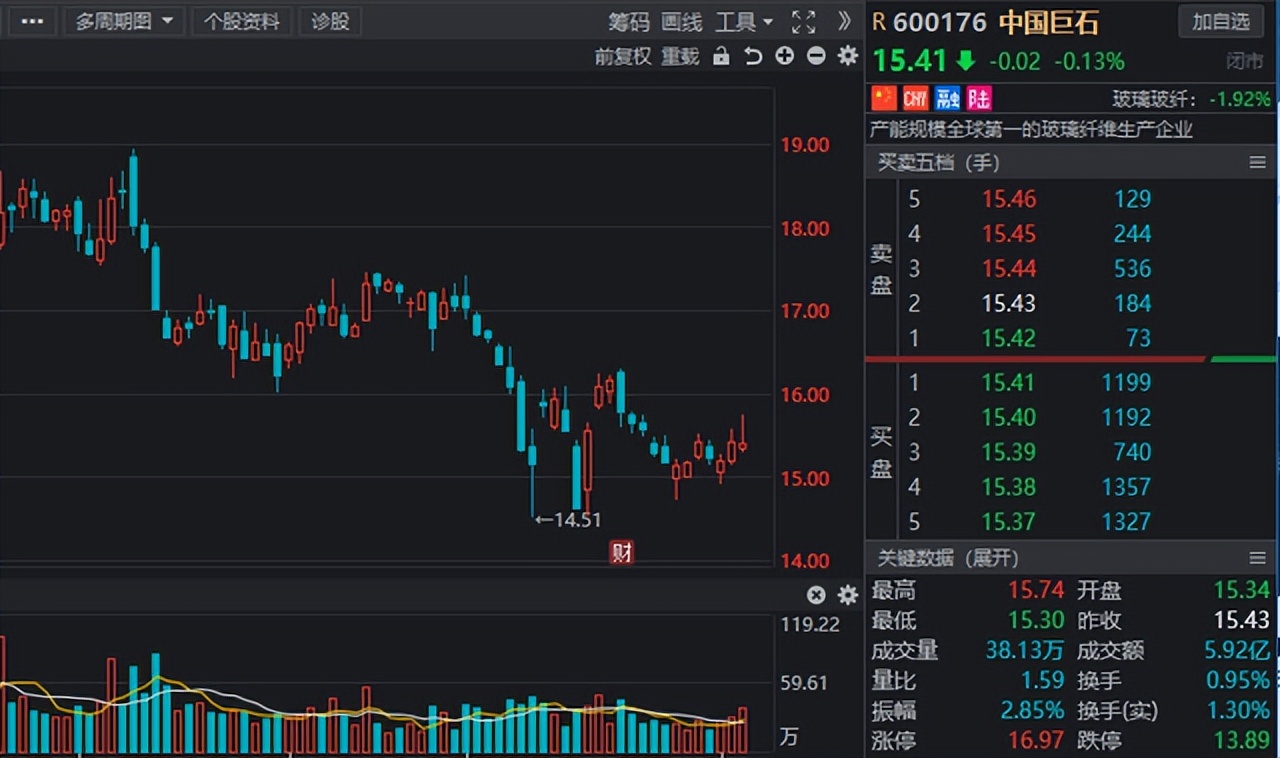1280x758 pixels.
Task: Open the ellipsis menu at top left
Action: tap(31, 20)
